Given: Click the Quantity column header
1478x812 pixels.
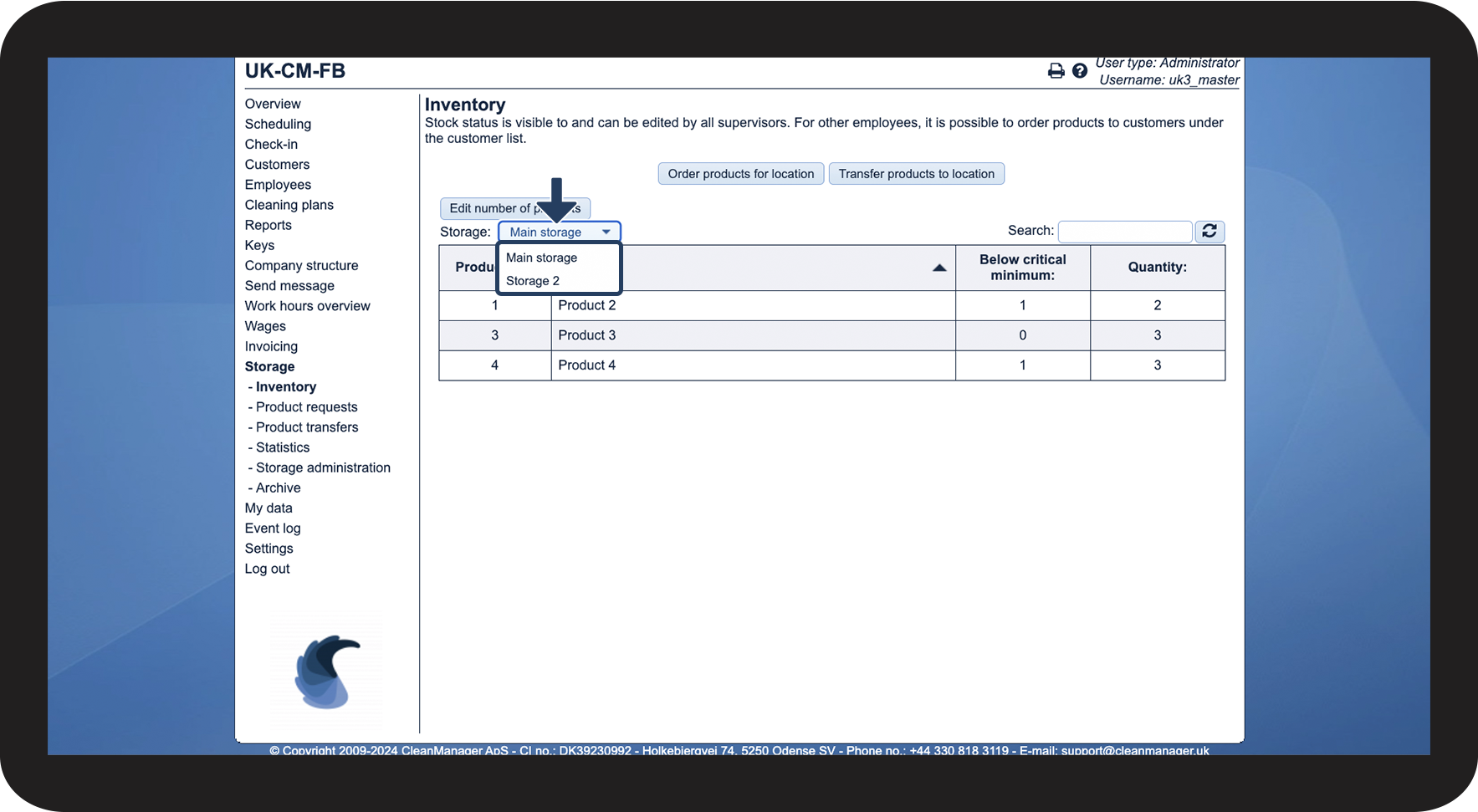Looking at the screenshot, I should pos(1158,268).
